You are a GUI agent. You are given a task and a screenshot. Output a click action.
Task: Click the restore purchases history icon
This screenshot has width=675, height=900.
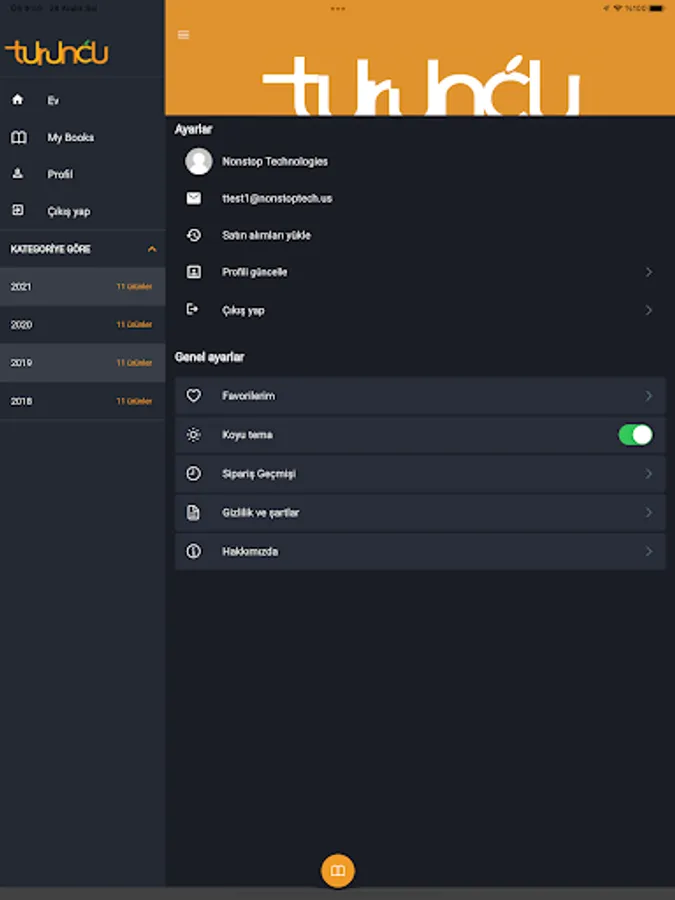click(194, 235)
